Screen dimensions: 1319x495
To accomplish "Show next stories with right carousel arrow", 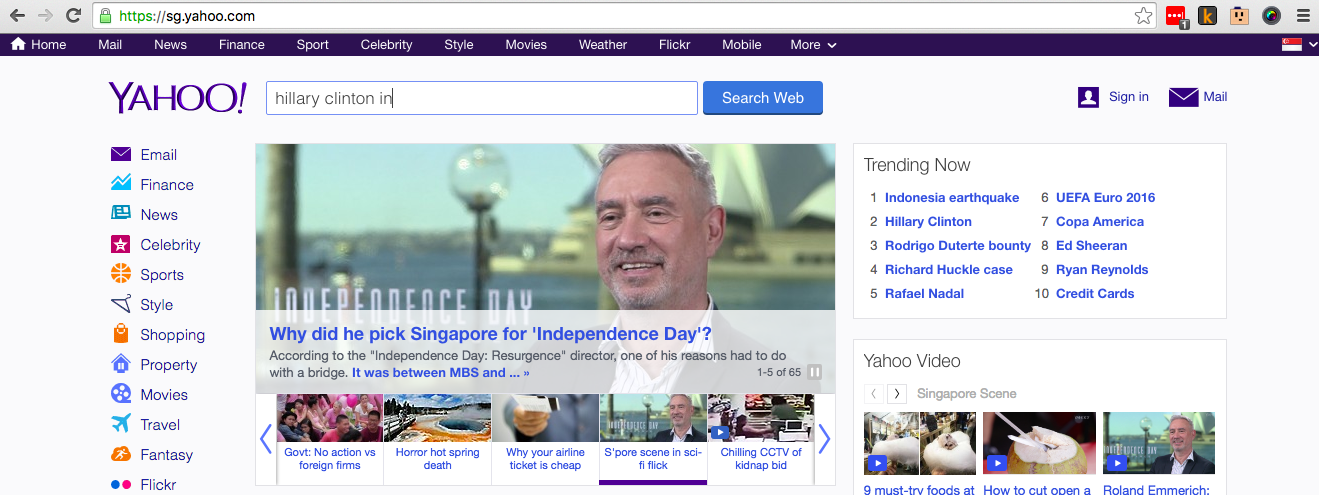I will click(824, 439).
